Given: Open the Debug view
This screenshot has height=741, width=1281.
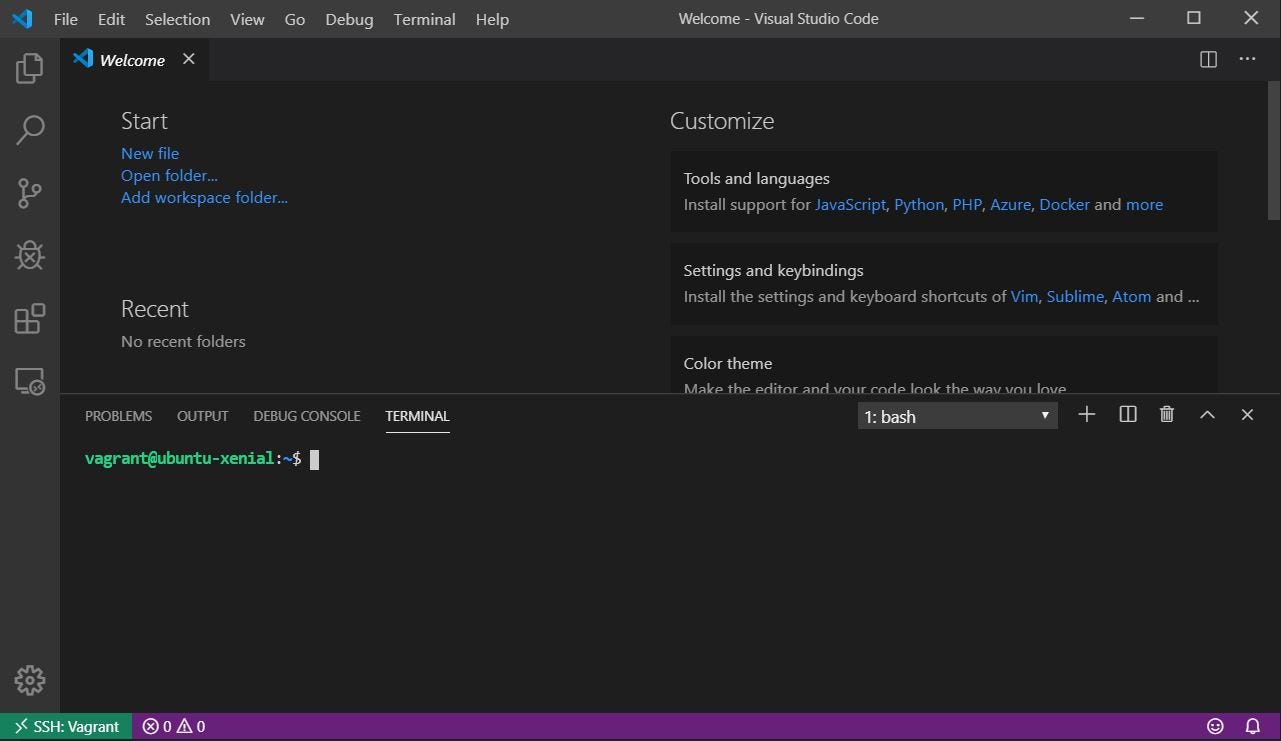Looking at the screenshot, I should point(28,255).
